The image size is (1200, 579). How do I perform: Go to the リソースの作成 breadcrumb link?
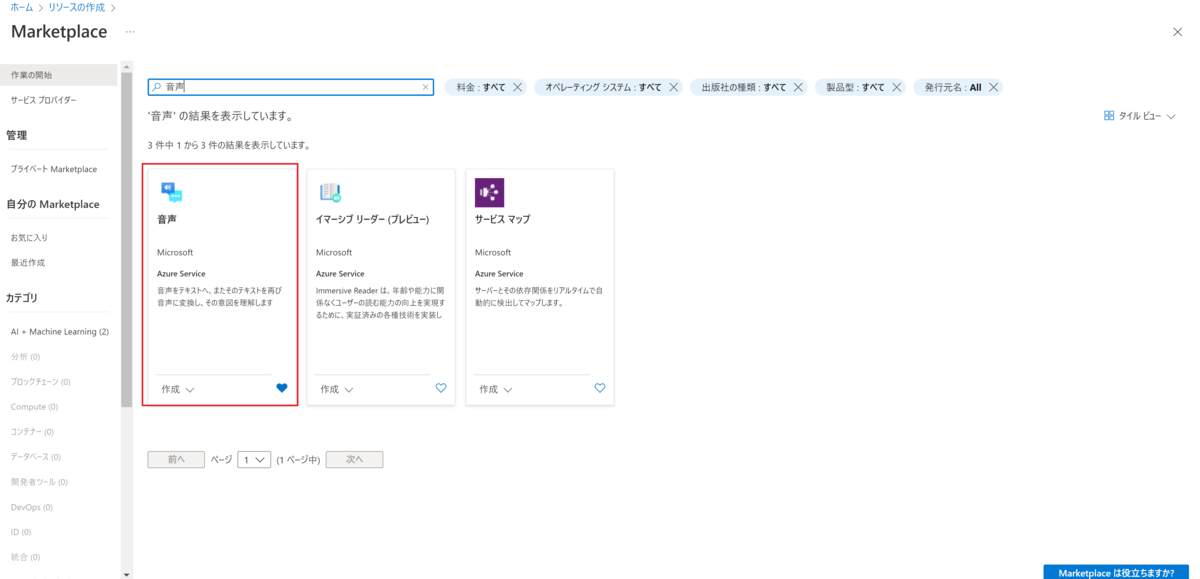76,8
